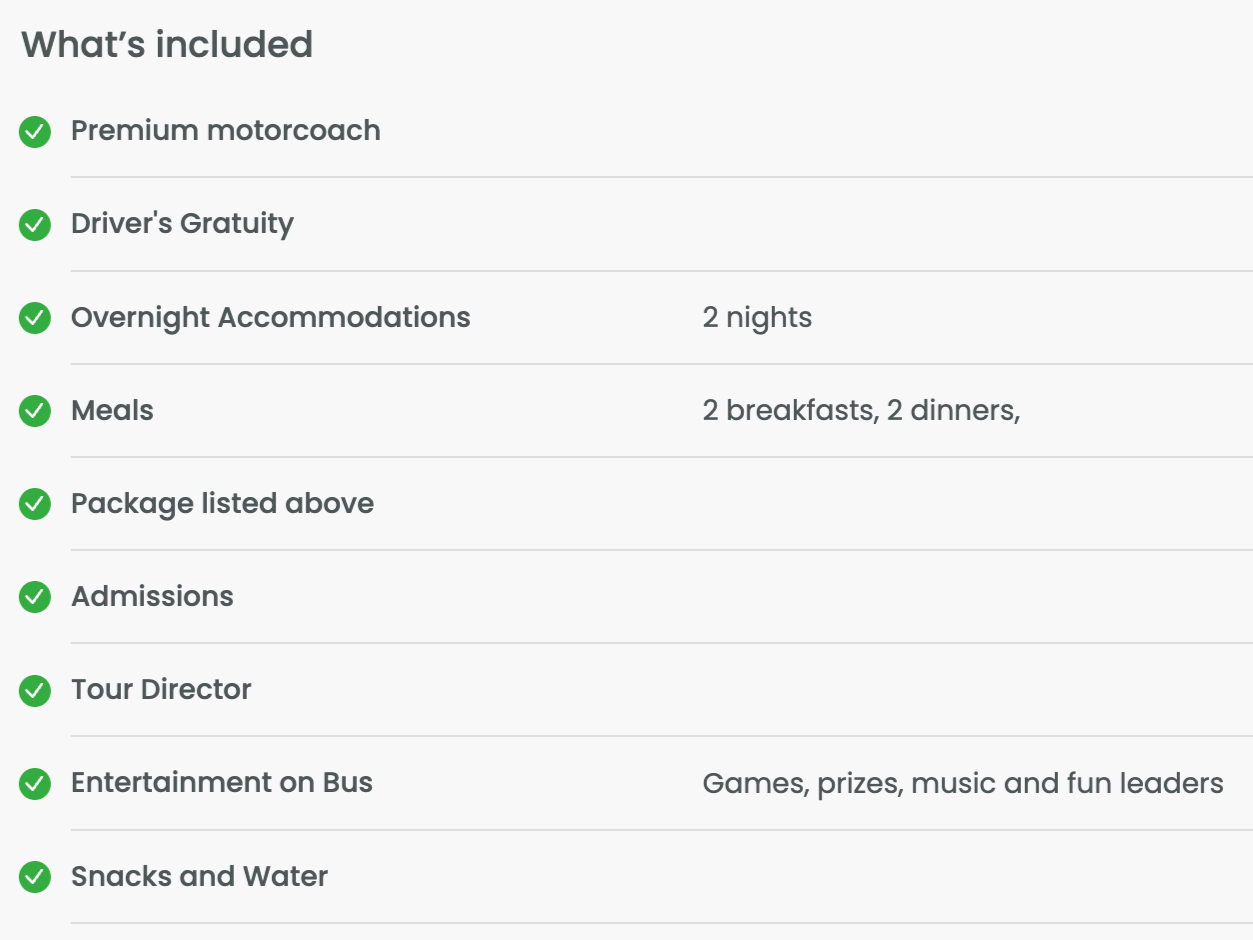Image resolution: width=1253 pixels, height=940 pixels.
Task: Select the Meals label
Action: click(112, 410)
